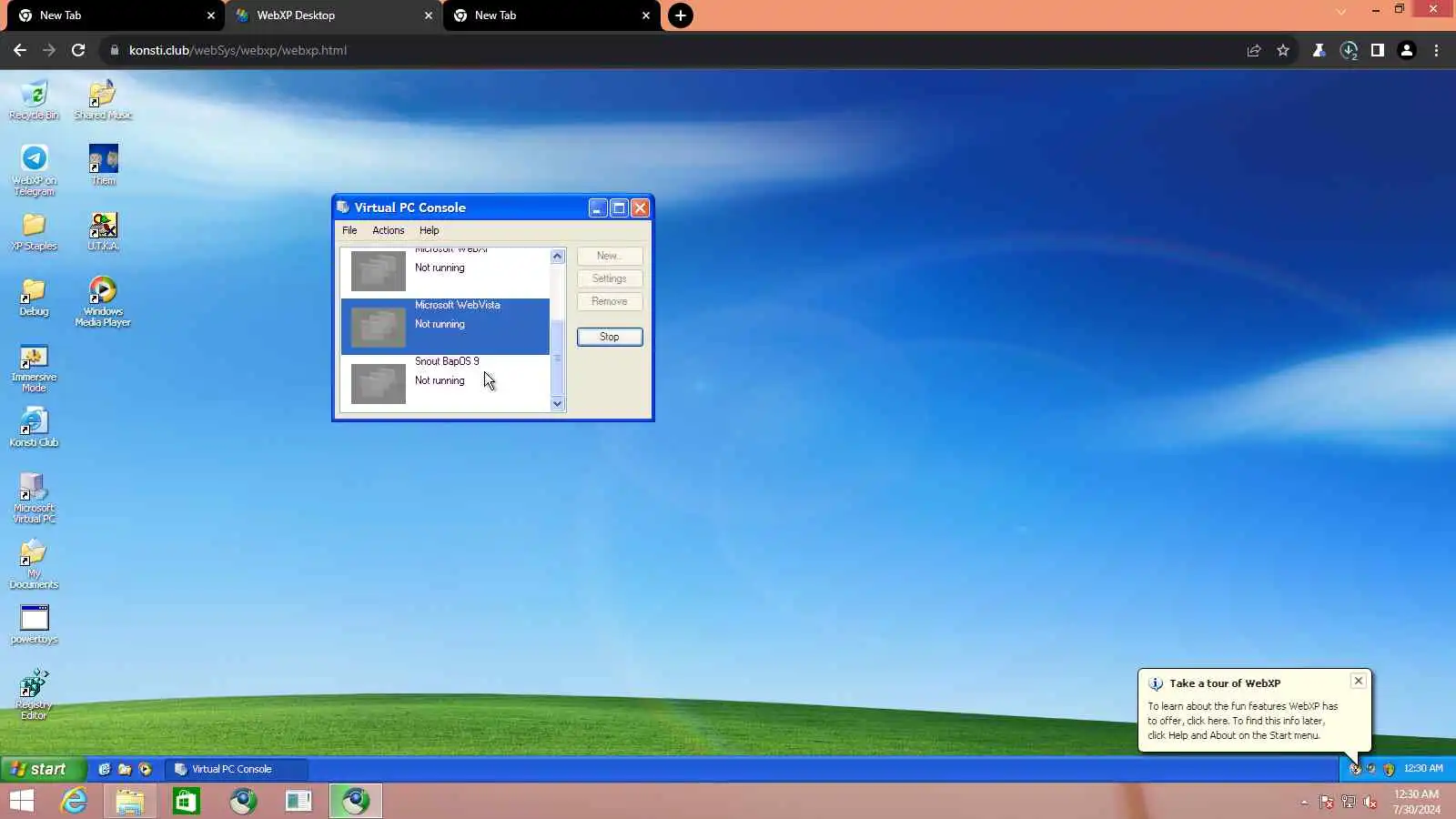Select the Microsoft WebVista virtual machine
The width and height of the screenshot is (1456, 819).
pos(445,326)
